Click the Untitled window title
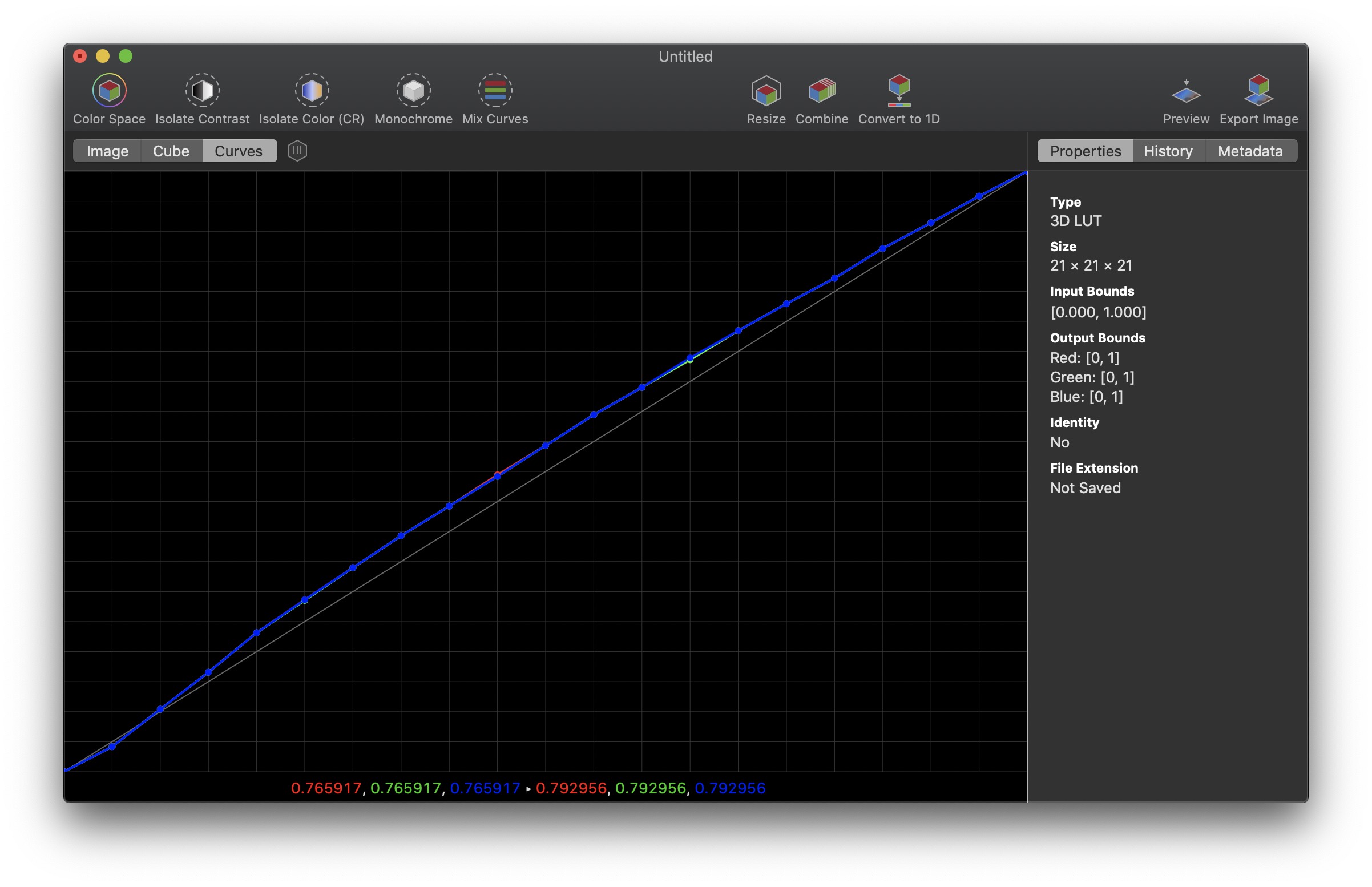 pos(685,57)
